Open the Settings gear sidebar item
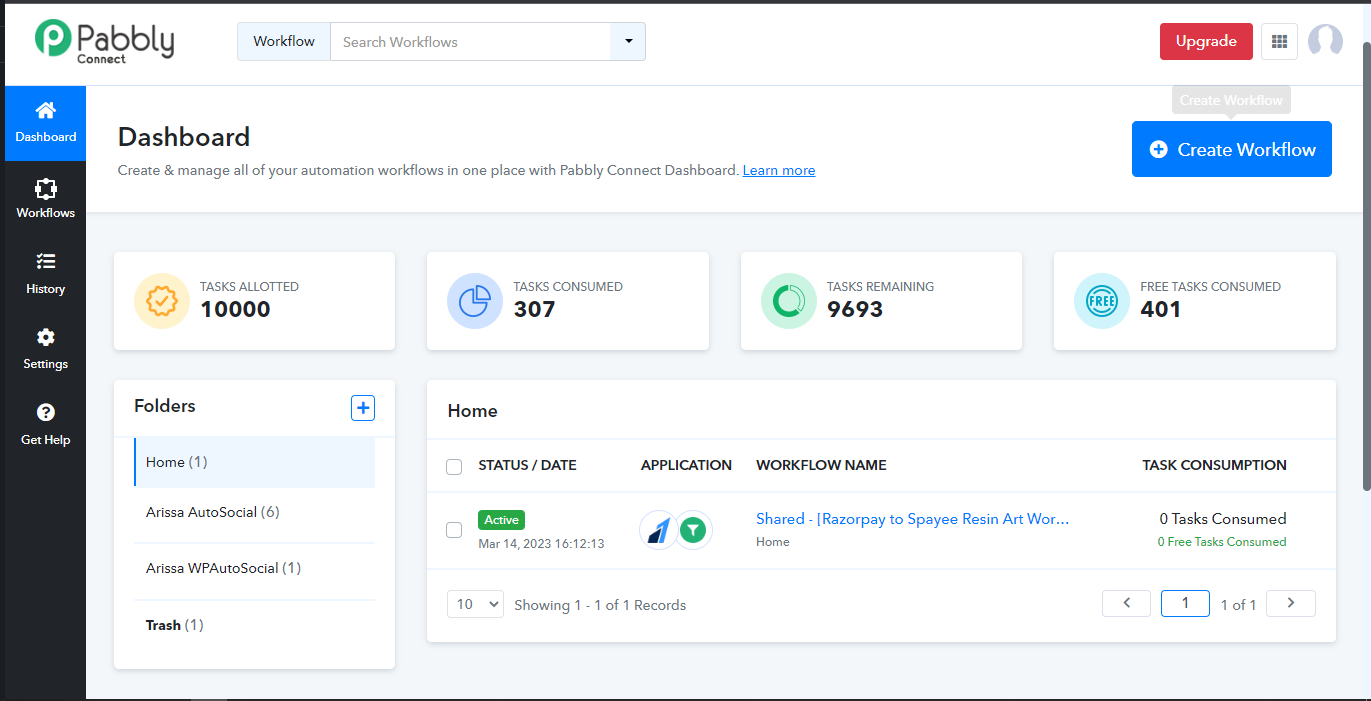This screenshot has width=1371, height=701. click(45, 350)
